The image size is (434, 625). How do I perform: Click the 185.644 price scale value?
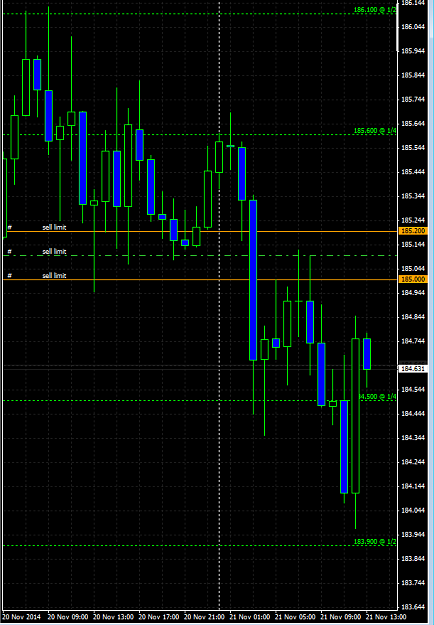[x=412, y=124]
